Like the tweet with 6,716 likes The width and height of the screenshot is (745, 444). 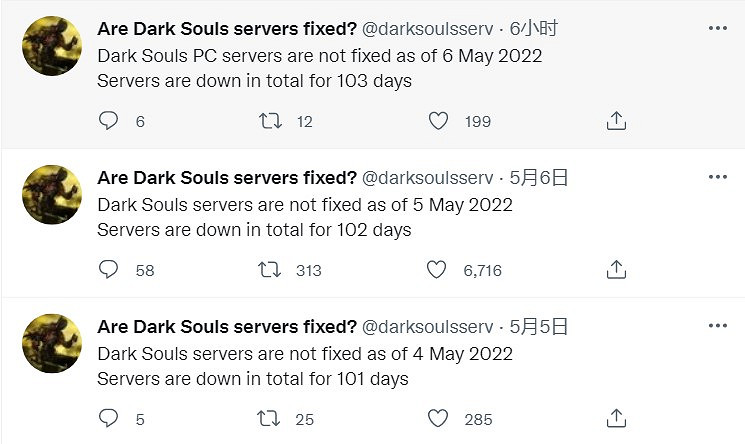pyautogui.click(x=437, y=270)
